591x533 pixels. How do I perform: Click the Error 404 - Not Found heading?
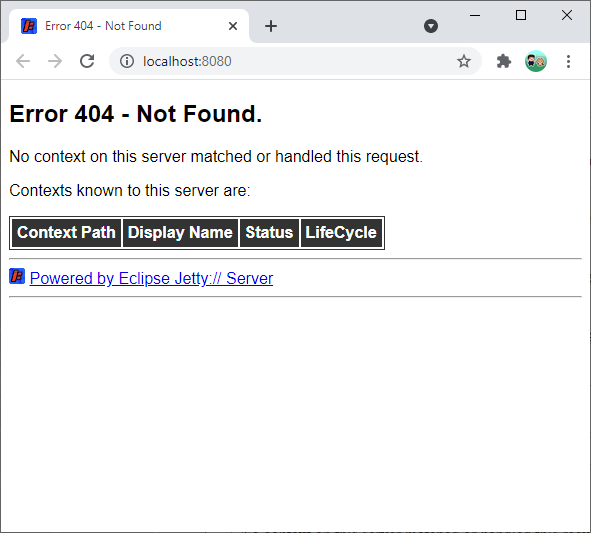tap(136, 113)
